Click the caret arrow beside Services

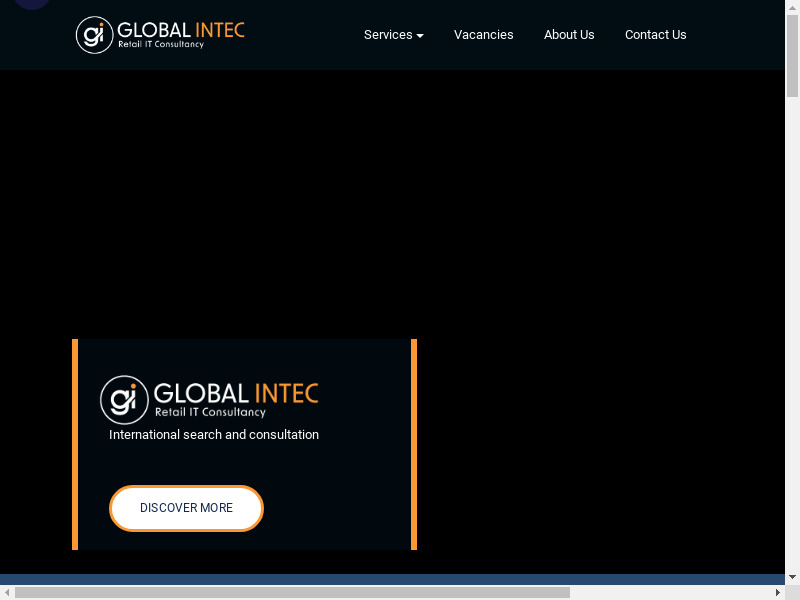(420, 36)
